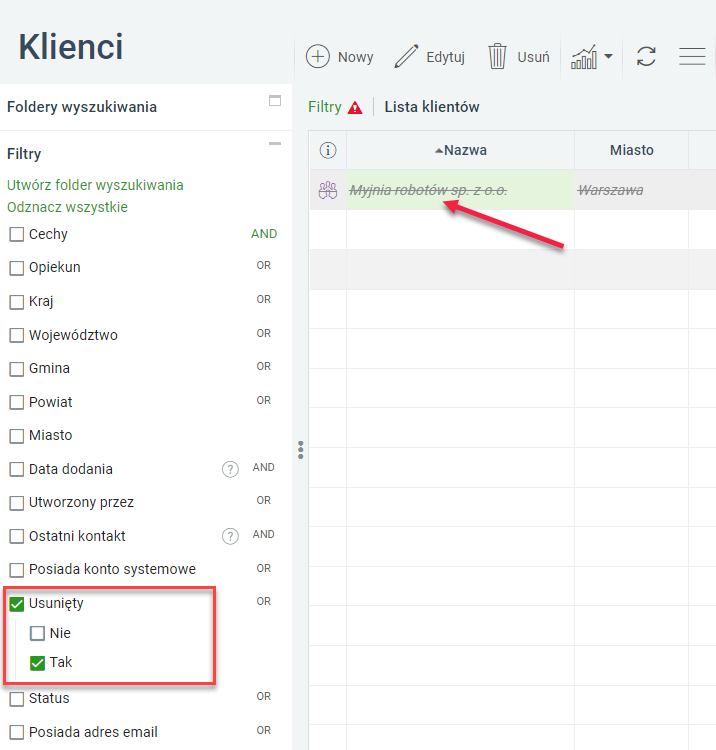Enable the Opiekun filter checkbox
The width and height of the screenshot is (716, 750).
(17, 268)
